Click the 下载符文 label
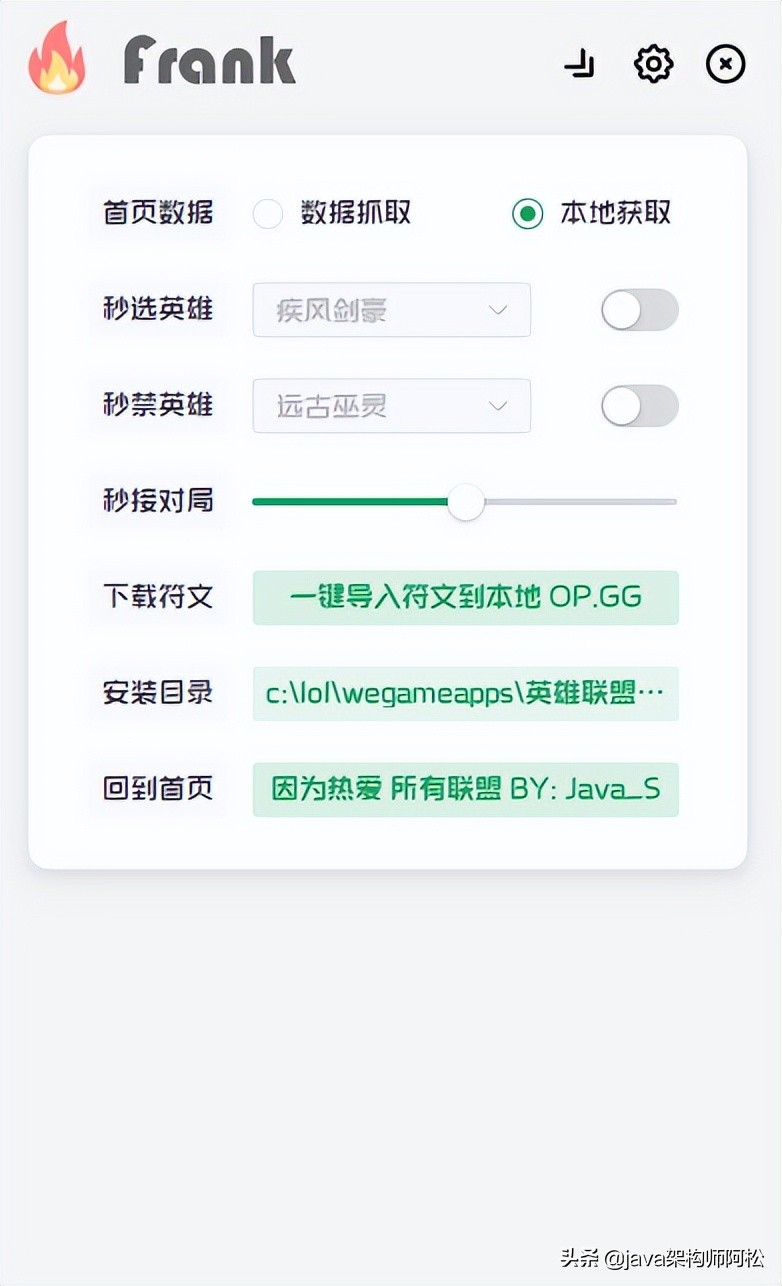 point(157,597)
